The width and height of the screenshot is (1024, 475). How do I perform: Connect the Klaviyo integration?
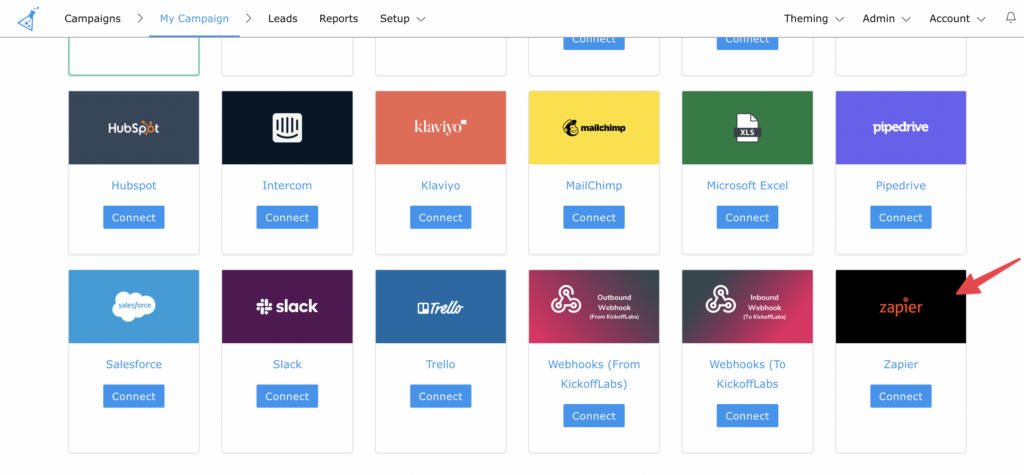click(x=441, y=218)
